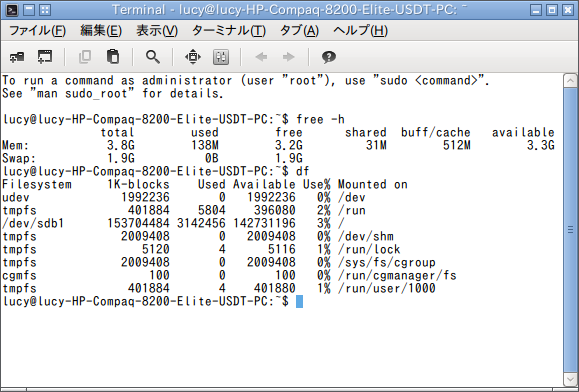Click the stick button in title bar

coord(45,10)
